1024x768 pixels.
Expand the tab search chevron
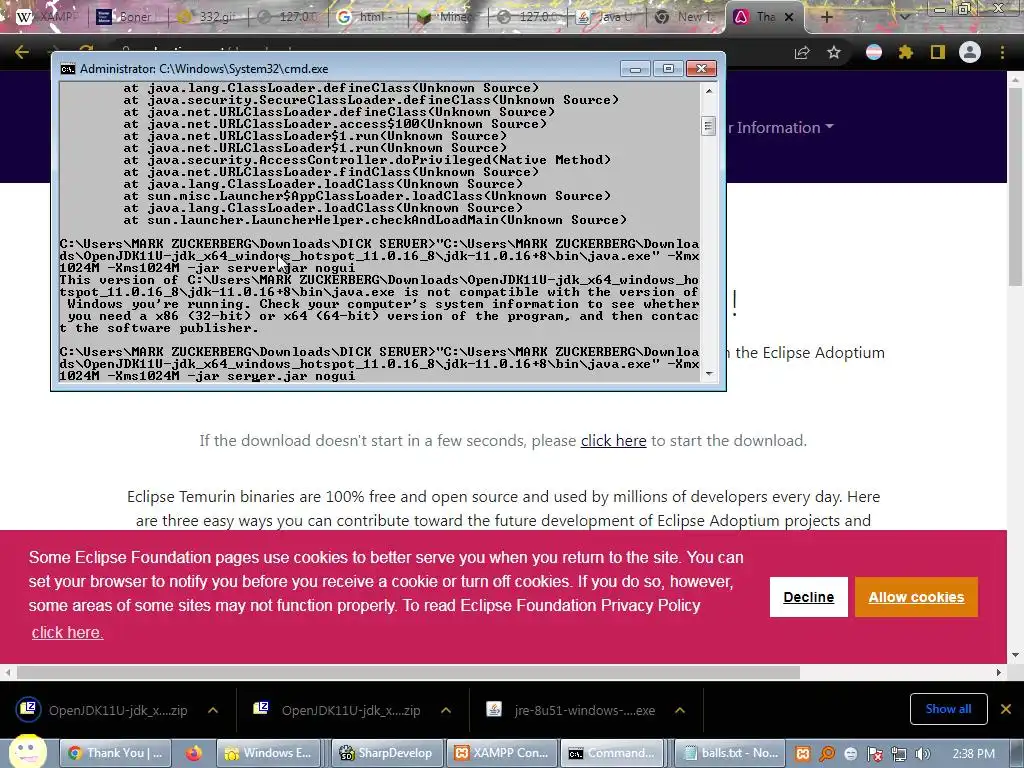tap(904, 17)
